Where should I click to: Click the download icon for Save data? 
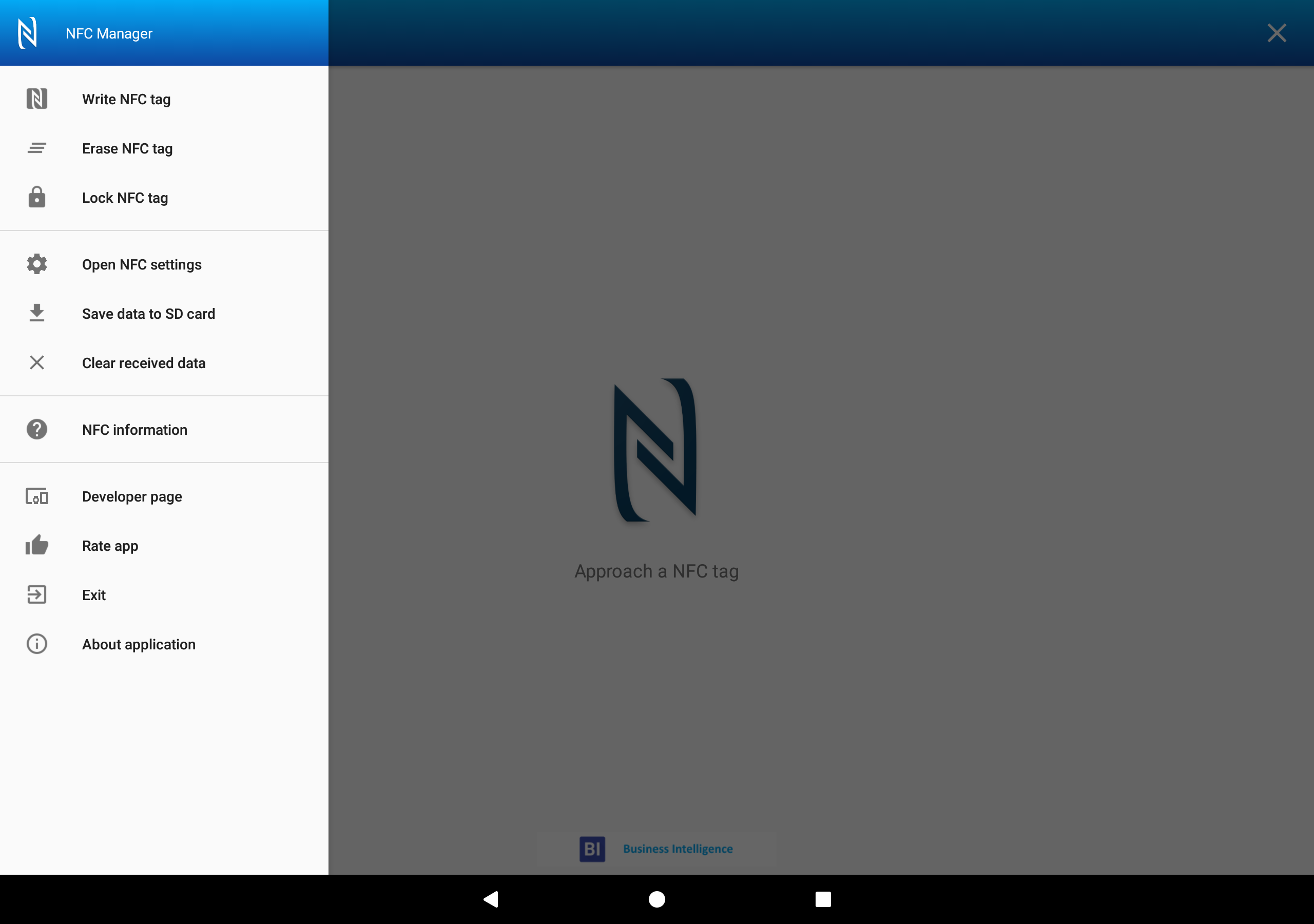(36, 313)
